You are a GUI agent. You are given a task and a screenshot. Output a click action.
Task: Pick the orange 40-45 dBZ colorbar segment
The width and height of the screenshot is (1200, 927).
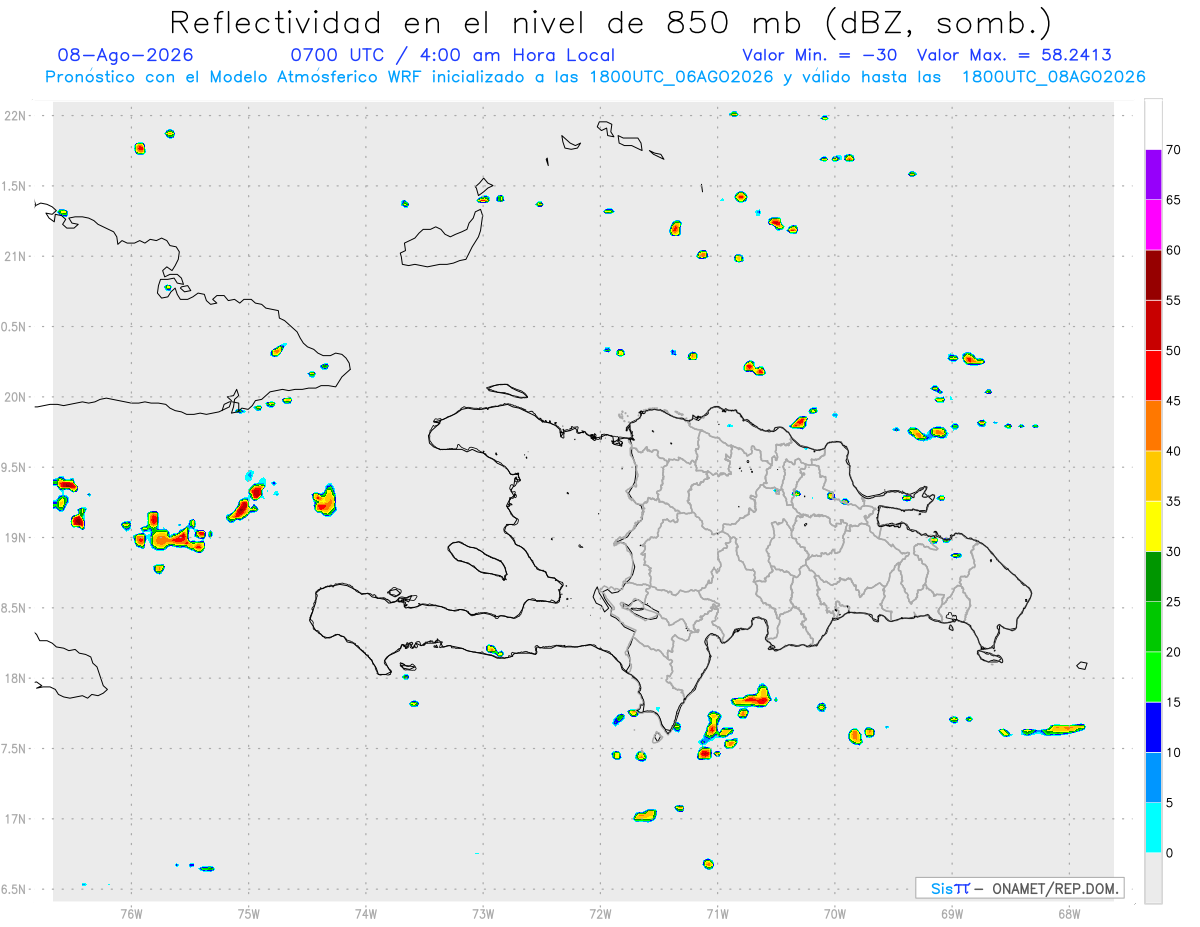1153,426
